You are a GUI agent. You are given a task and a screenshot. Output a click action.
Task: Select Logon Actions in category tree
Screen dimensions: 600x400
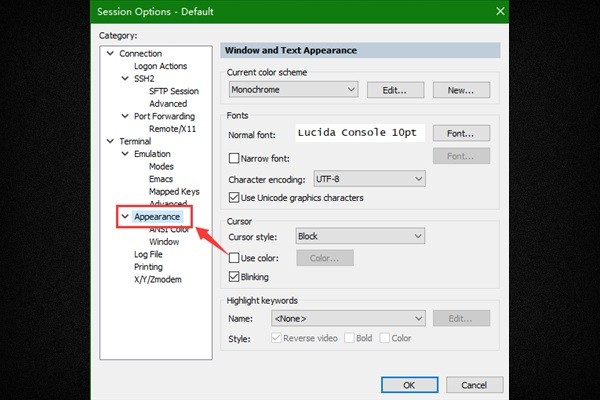[x=160, y=66]
